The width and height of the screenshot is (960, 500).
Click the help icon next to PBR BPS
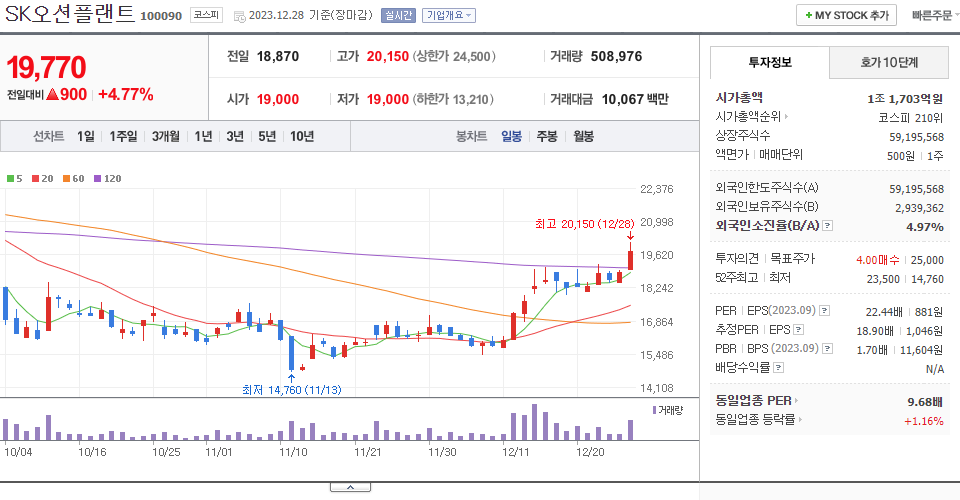point(827,349)
